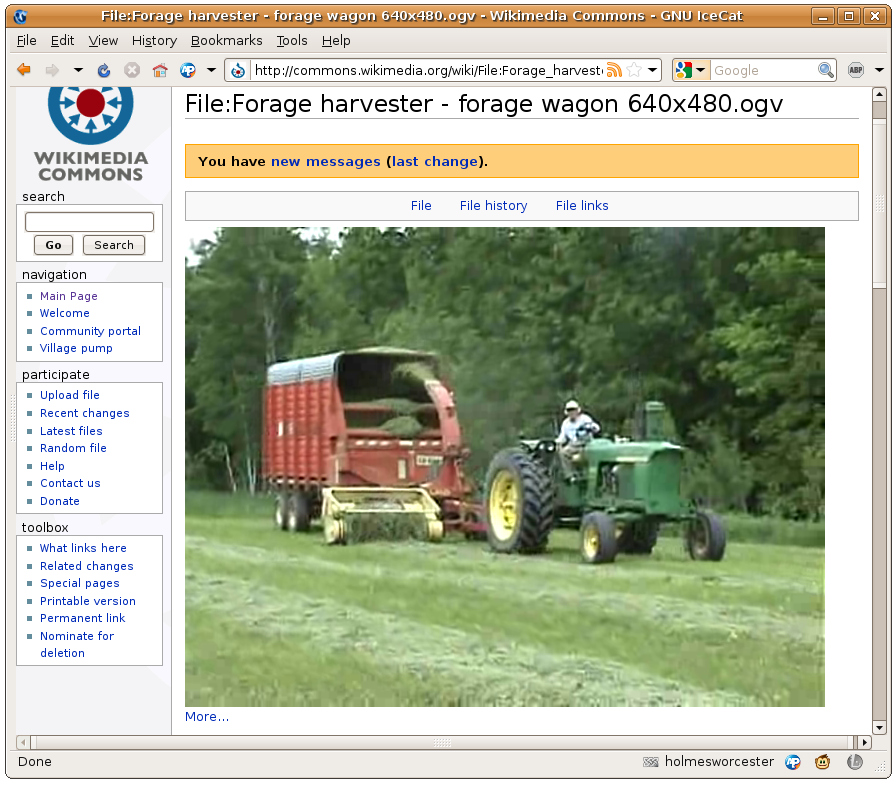Click the Google search magnifier icon
Screen dimensions: 896x785
pyautogui.click(x=826, y=70)
